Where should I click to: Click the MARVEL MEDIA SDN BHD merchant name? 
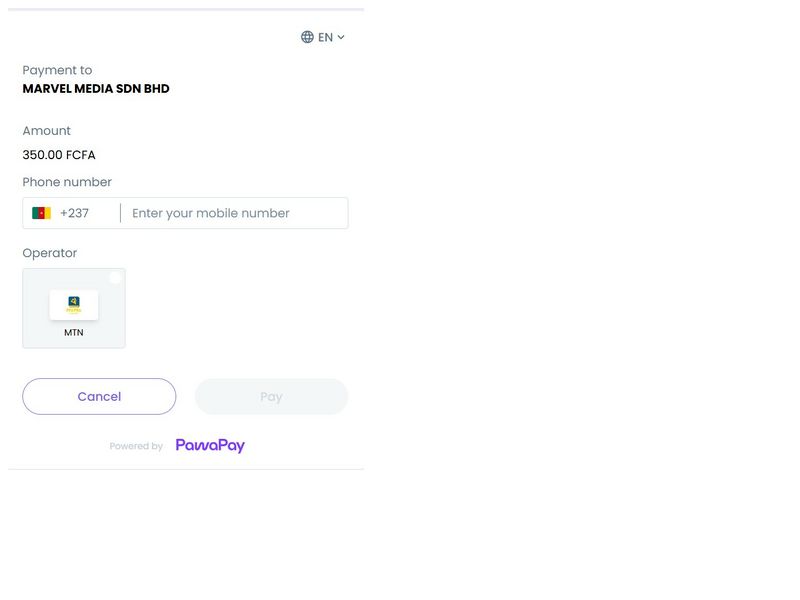click(96, 89)
